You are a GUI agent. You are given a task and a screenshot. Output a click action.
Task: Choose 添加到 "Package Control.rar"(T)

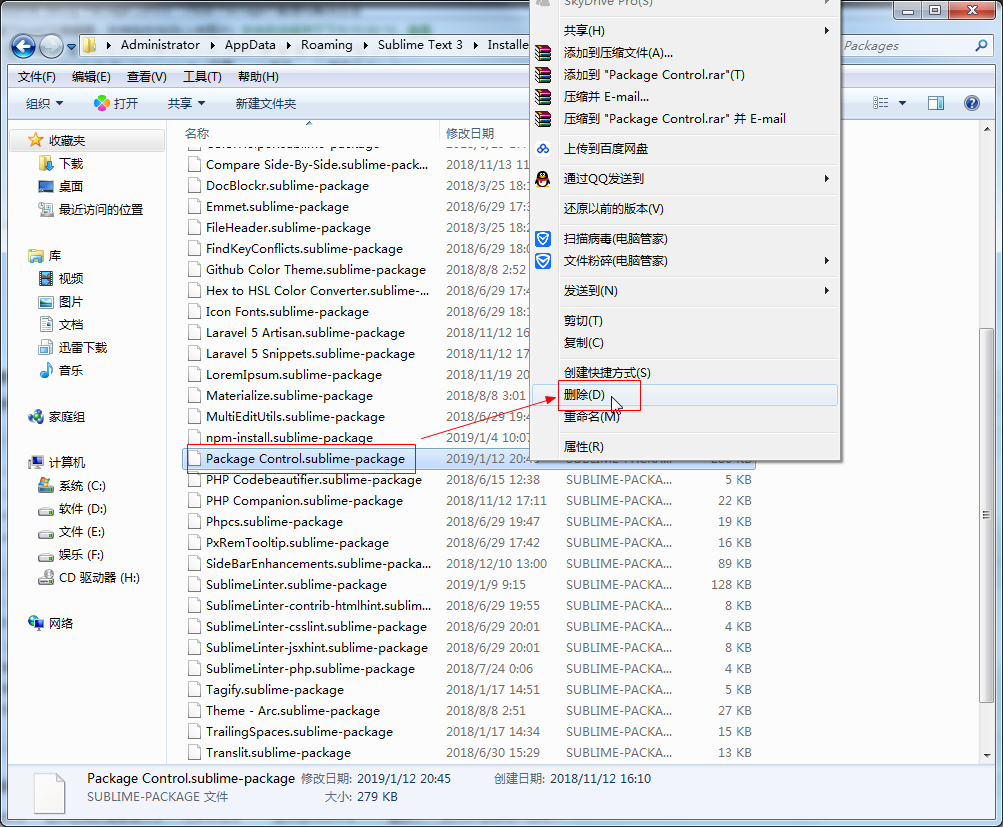tap(685, 75)
